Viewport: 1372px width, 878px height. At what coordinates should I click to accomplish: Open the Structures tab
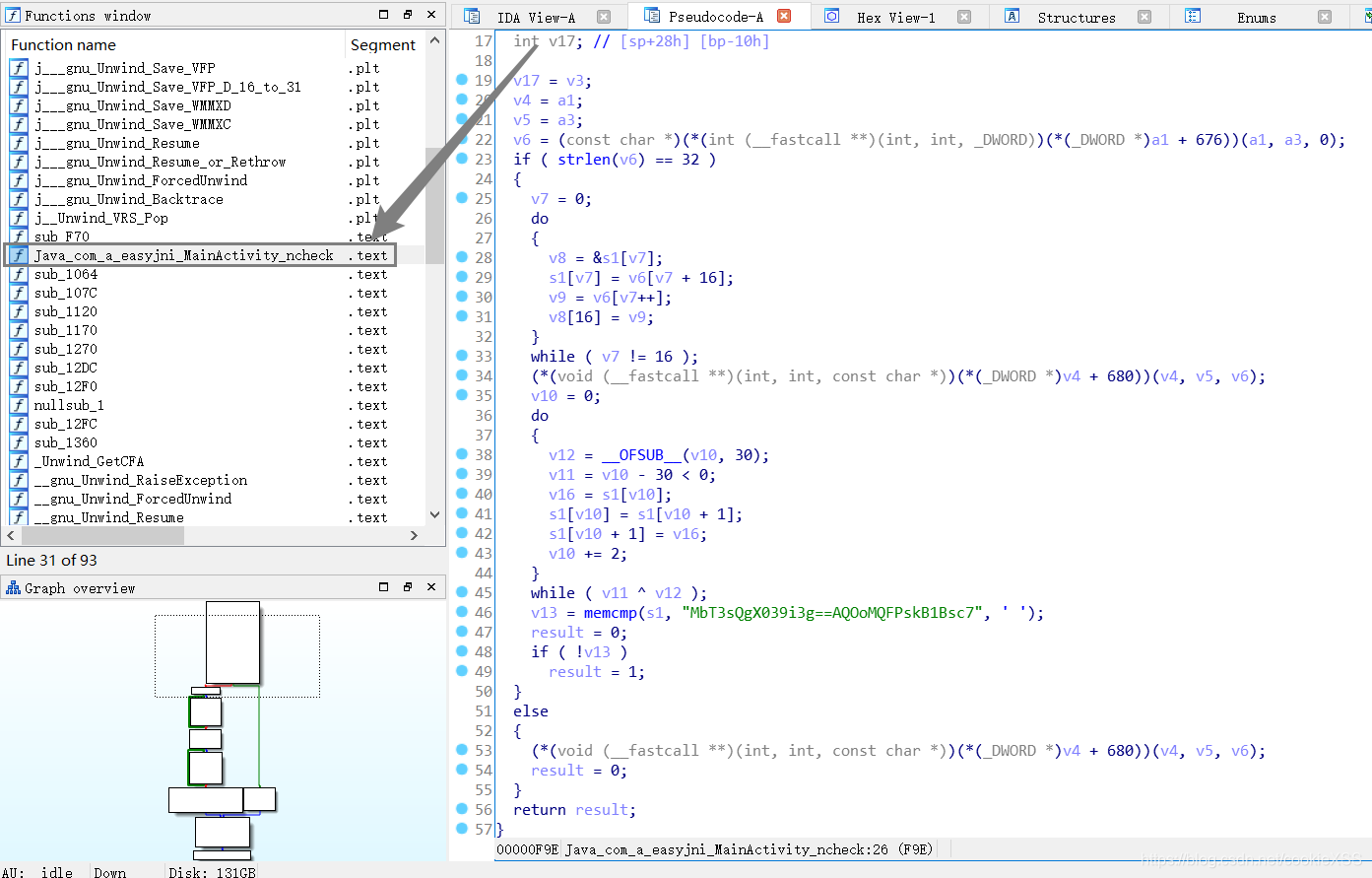1077,17
